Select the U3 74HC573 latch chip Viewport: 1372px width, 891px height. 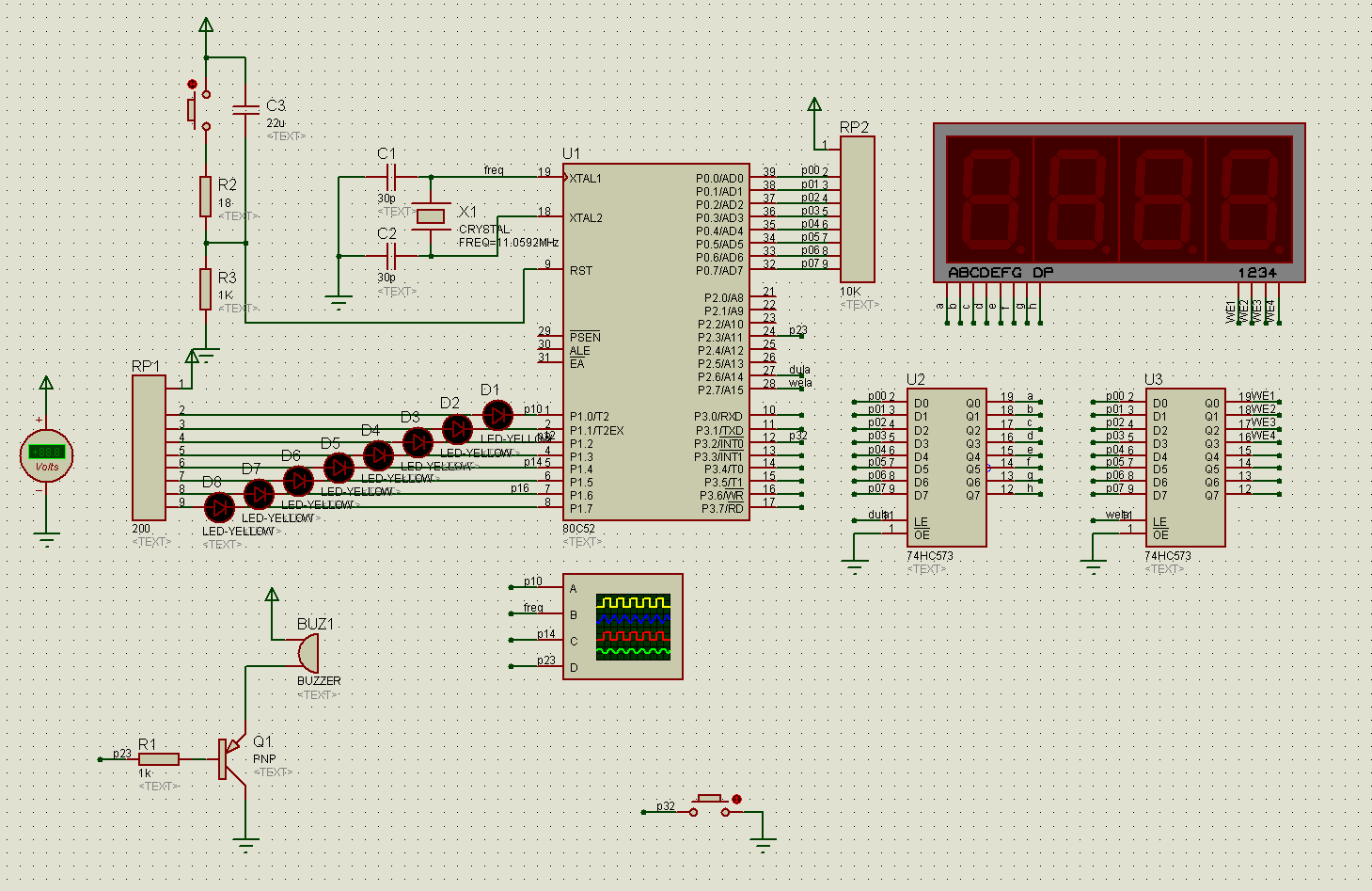click(1186, 468)
